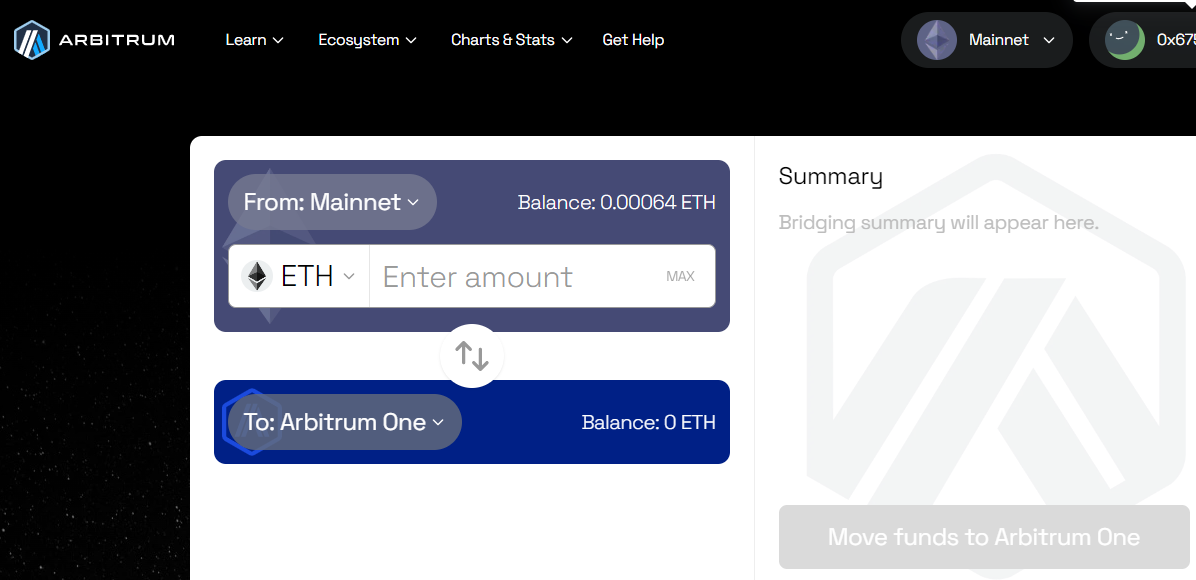Viewport: 1196px width, 580px height.
Task: Open the Charts & Stats menu
Action: pyautogui.click(x=511, y=40)
